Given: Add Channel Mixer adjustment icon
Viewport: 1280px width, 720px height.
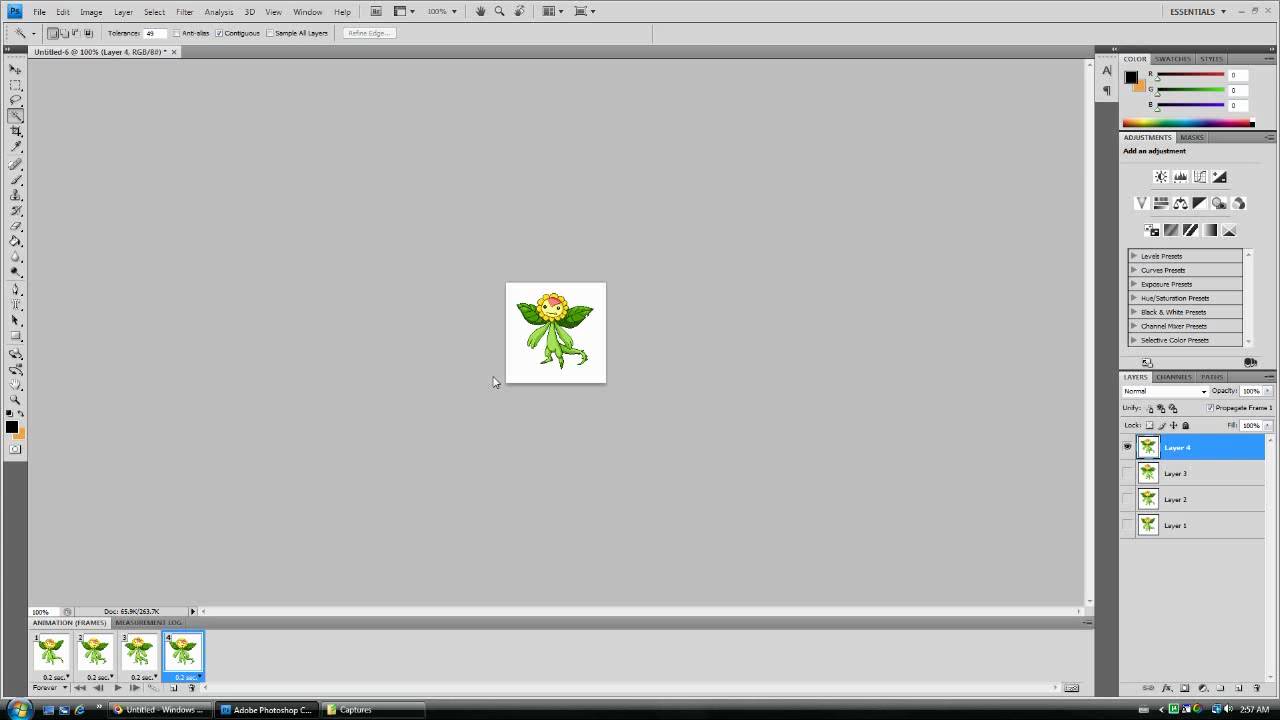Looking at the screenshot, I should 1239,203.
